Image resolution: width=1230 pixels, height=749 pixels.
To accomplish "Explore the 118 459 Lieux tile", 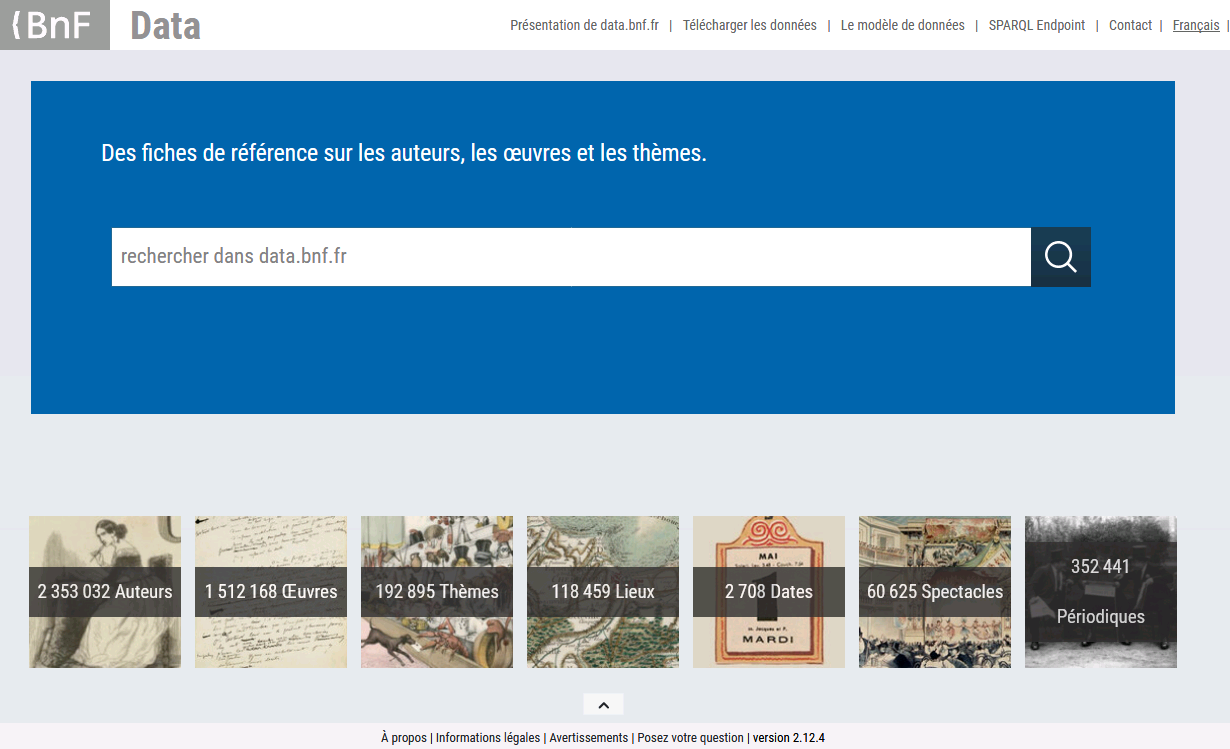I will pos(603,592).
